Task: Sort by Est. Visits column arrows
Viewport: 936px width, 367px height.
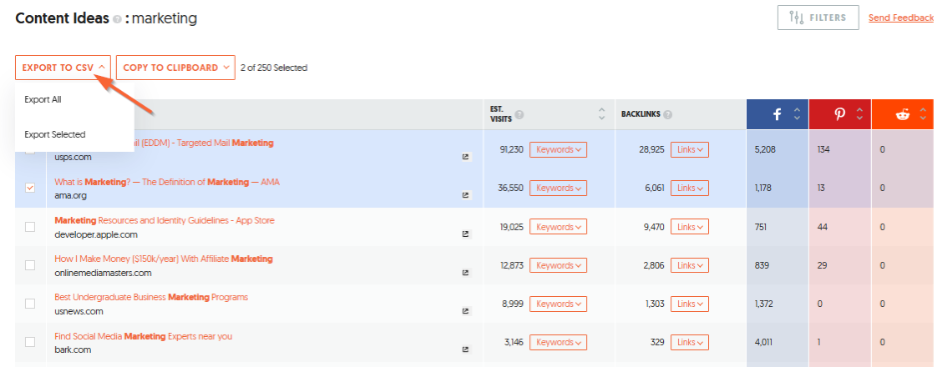Action: pos(602,114)
